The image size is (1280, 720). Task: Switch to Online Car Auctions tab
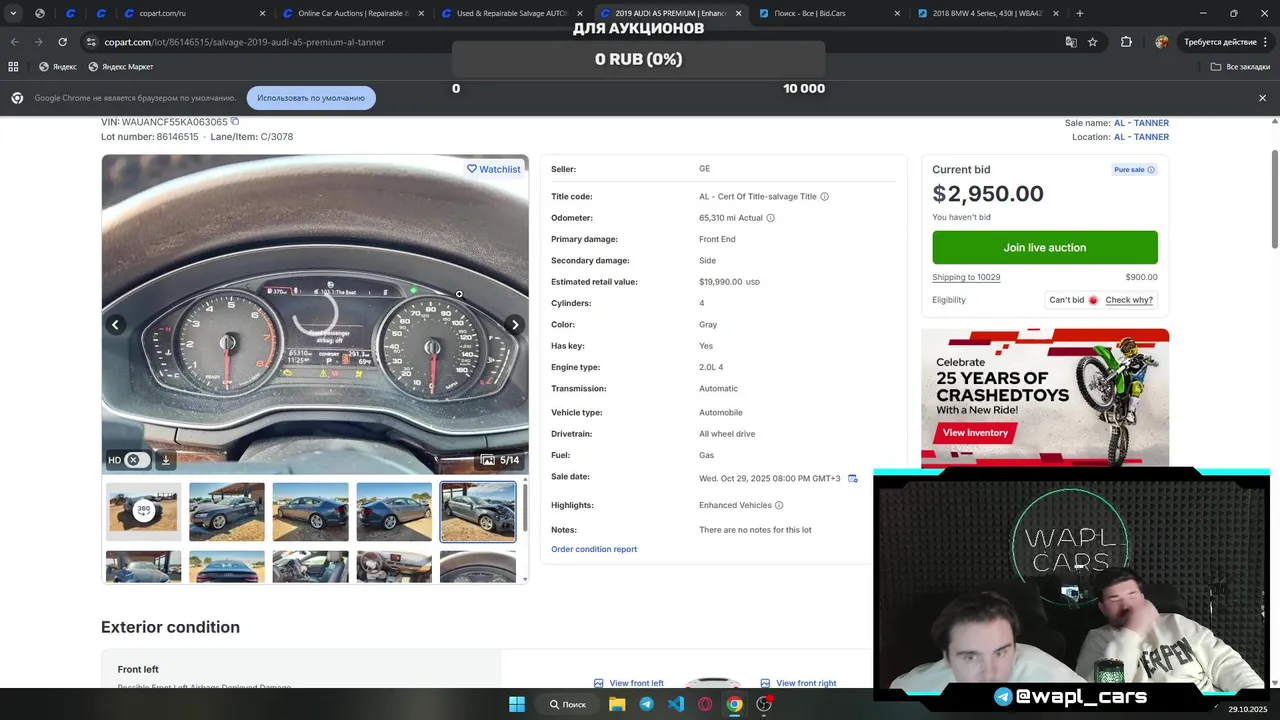tap(352, 14)
